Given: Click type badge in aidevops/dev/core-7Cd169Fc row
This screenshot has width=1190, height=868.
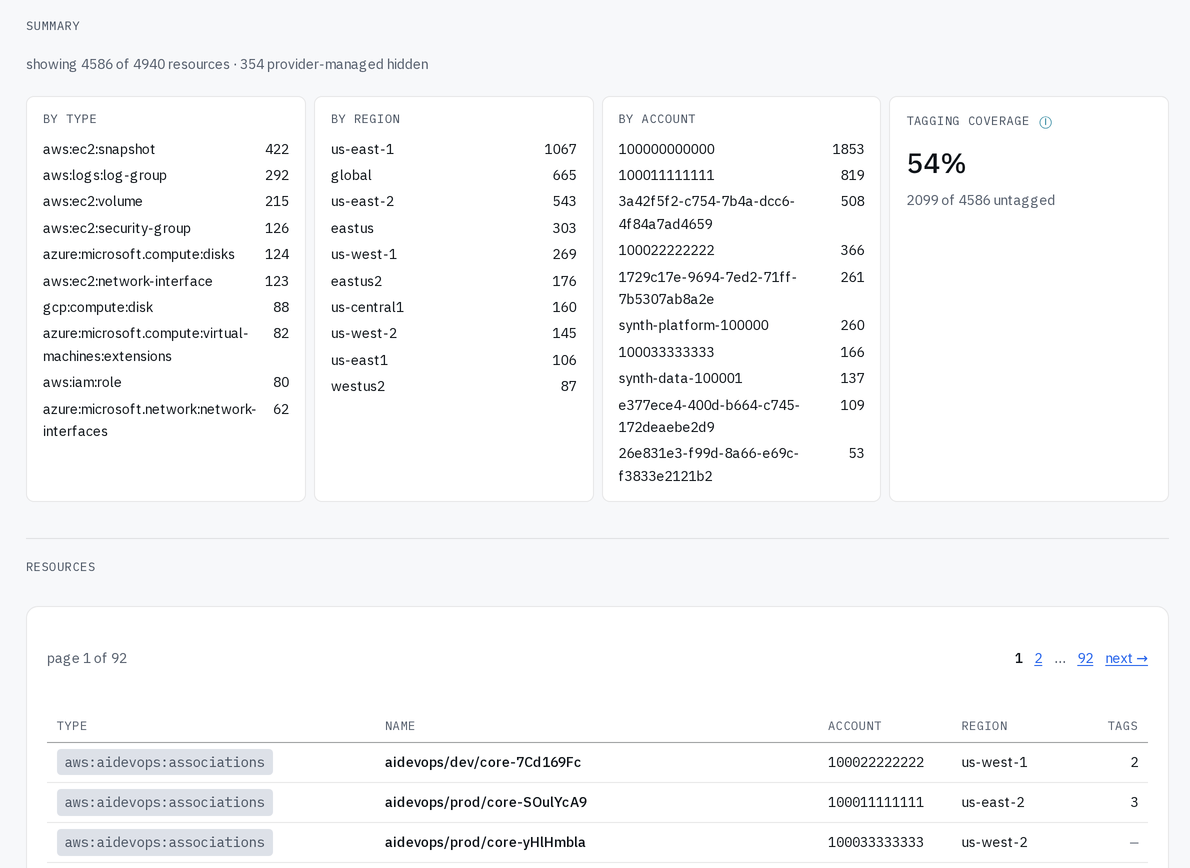Looking at the screenshot, I should tap(165, 763).
